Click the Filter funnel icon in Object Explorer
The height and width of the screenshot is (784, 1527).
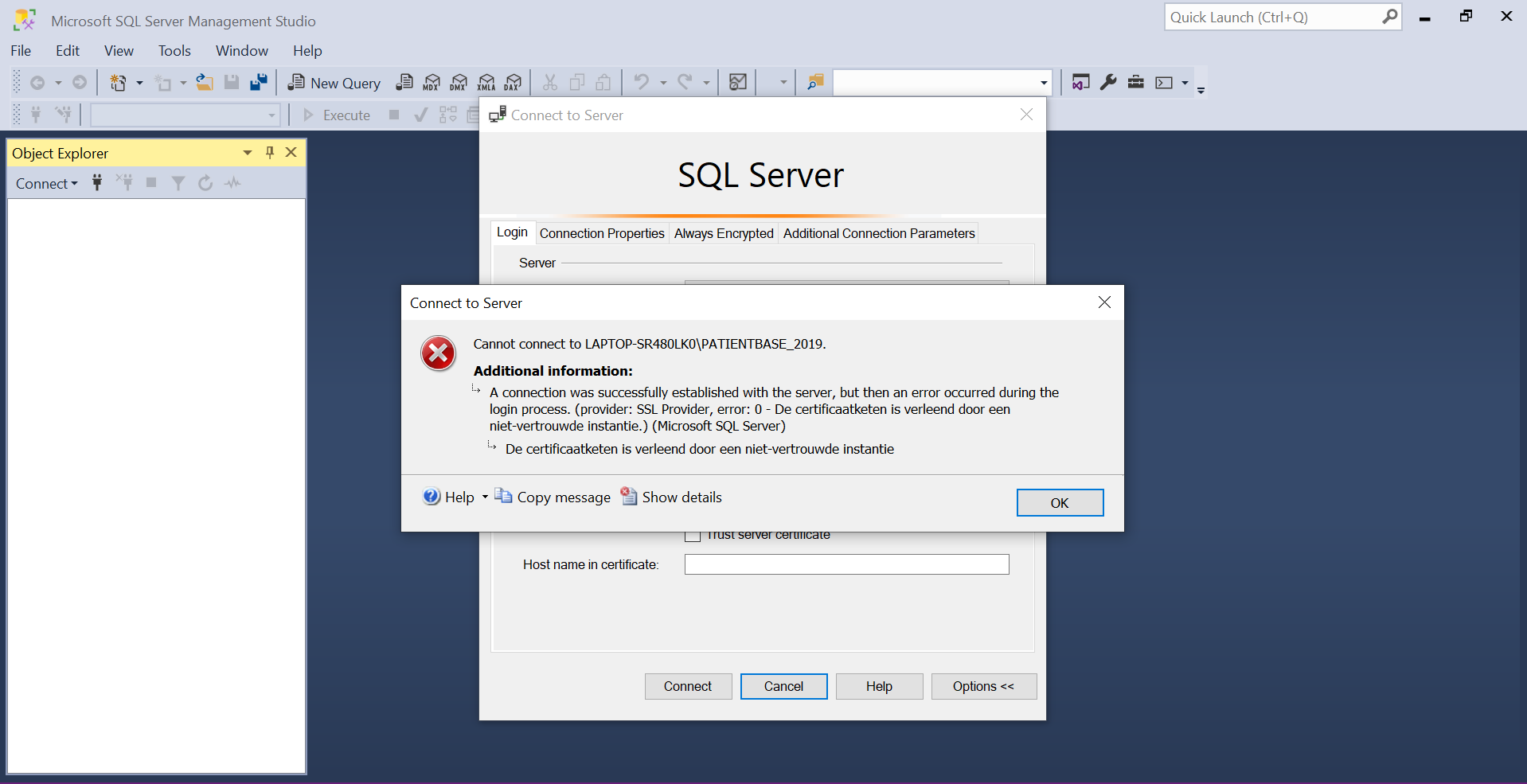coord(178,183)
